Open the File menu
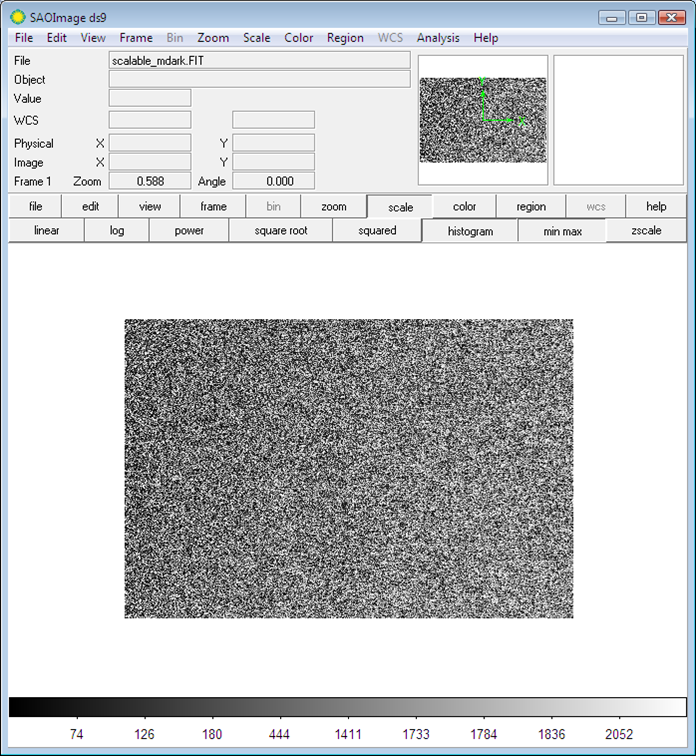 pos(24,38)
